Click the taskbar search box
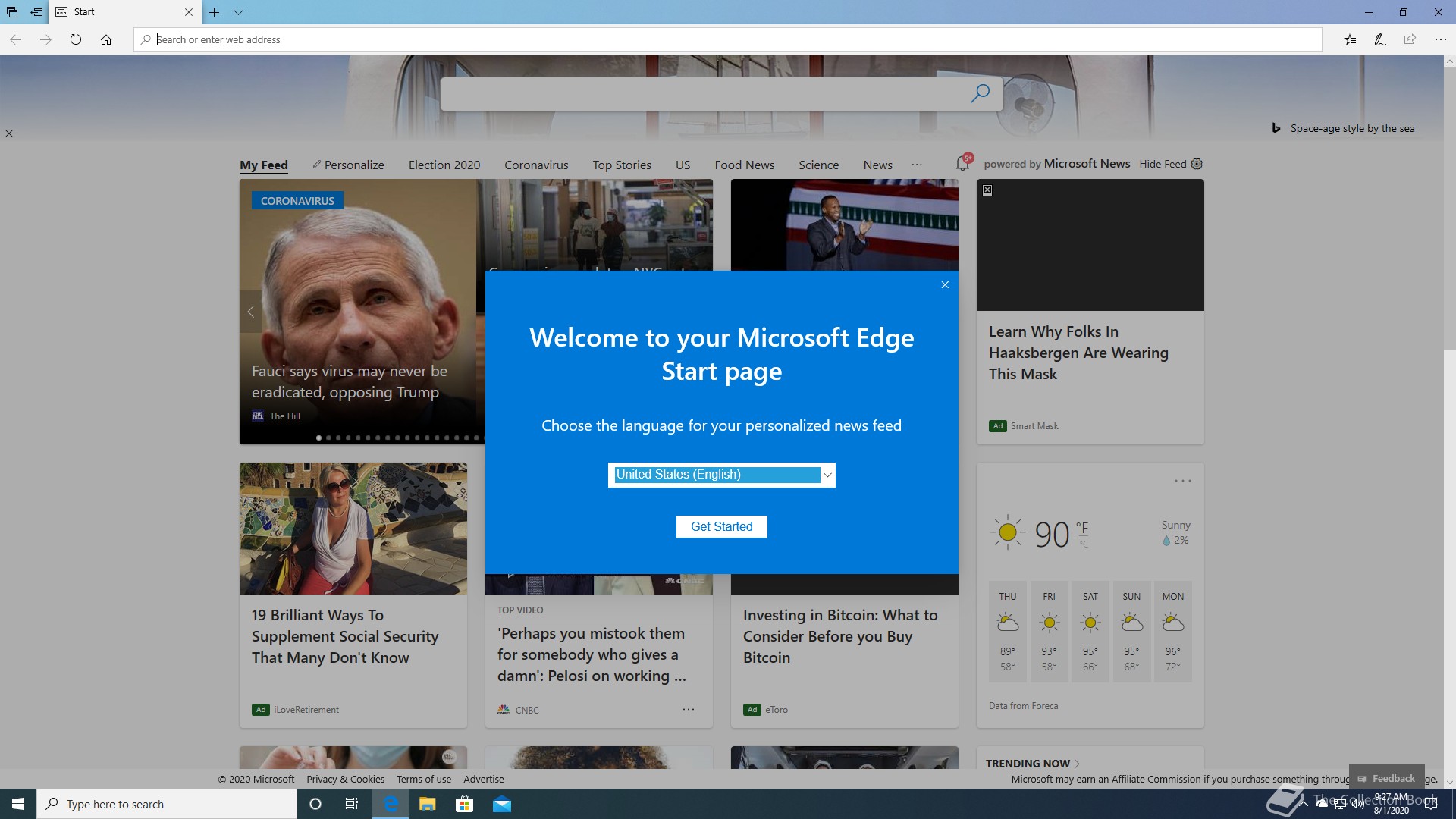The image size is (1456, 819). pos(167,804)
